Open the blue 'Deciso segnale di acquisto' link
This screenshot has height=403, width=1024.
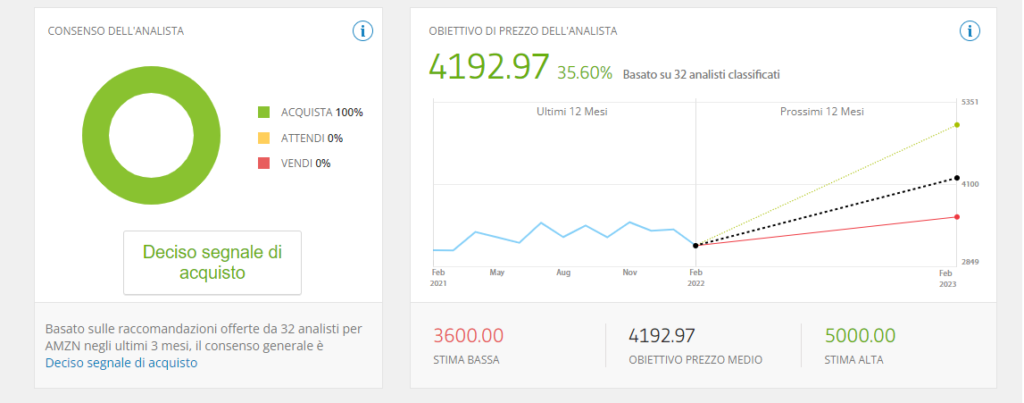121,363
